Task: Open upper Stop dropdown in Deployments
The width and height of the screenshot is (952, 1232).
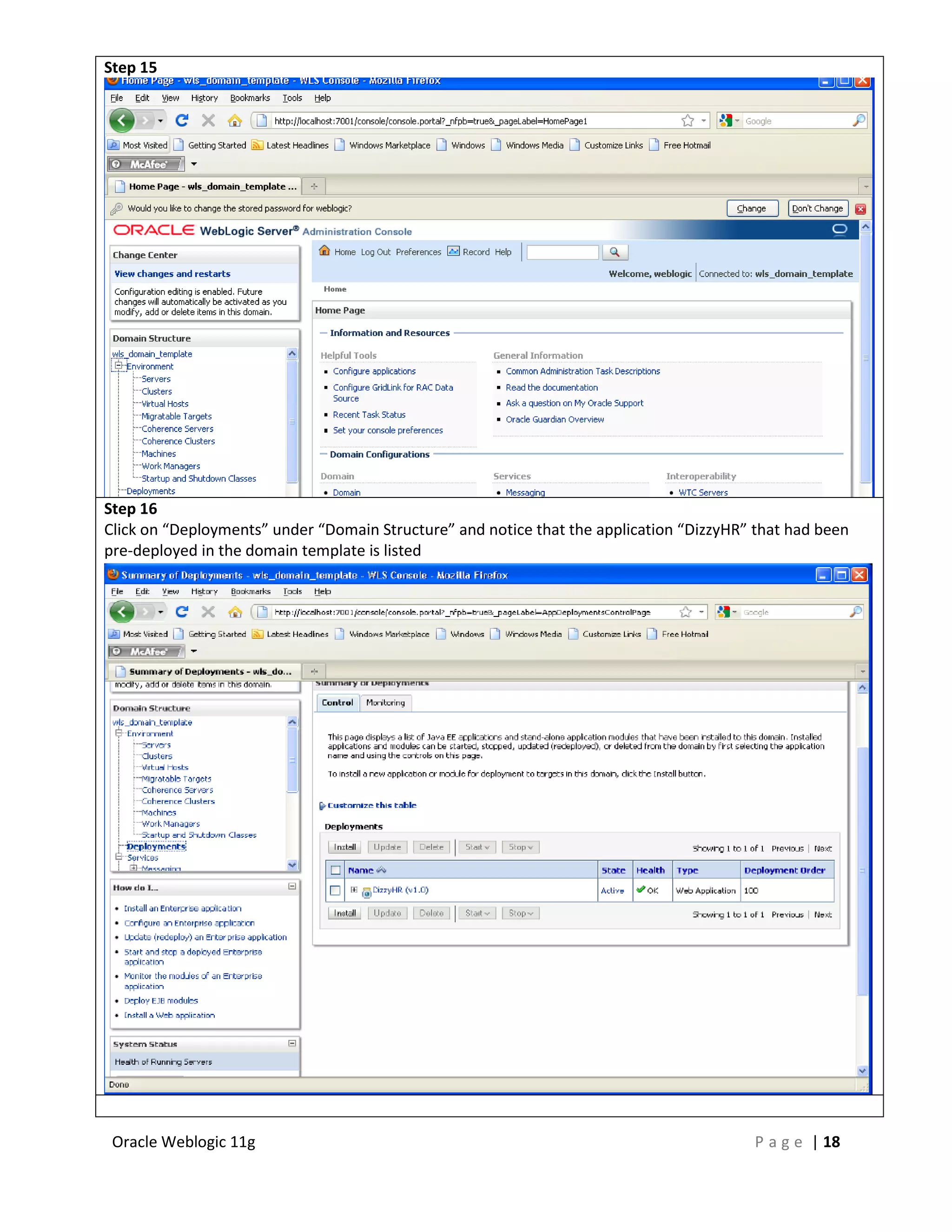Action: pyautogui.click(x=521, y=847)
